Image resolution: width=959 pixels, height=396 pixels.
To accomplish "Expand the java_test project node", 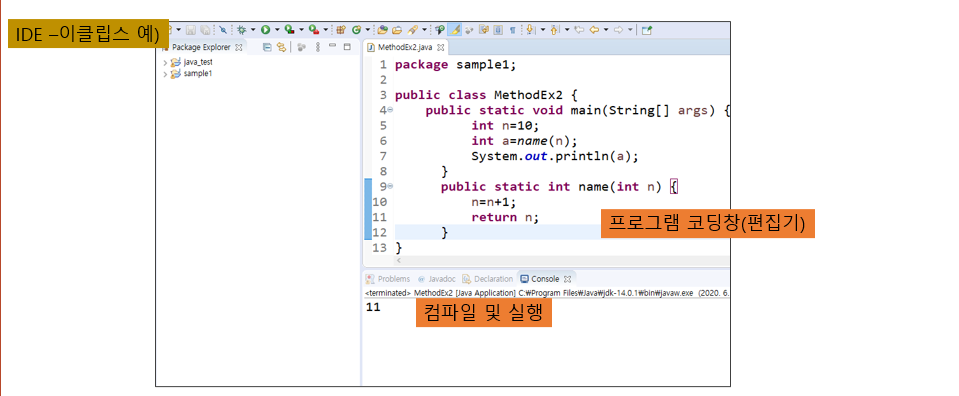I will (x=165, y=62).
